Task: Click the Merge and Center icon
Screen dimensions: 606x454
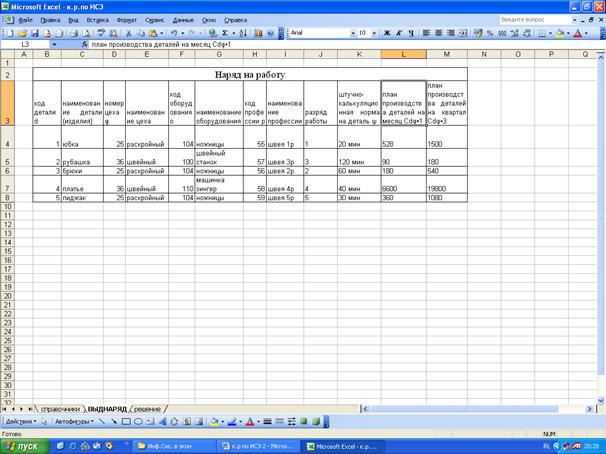Action: [463, 34]
